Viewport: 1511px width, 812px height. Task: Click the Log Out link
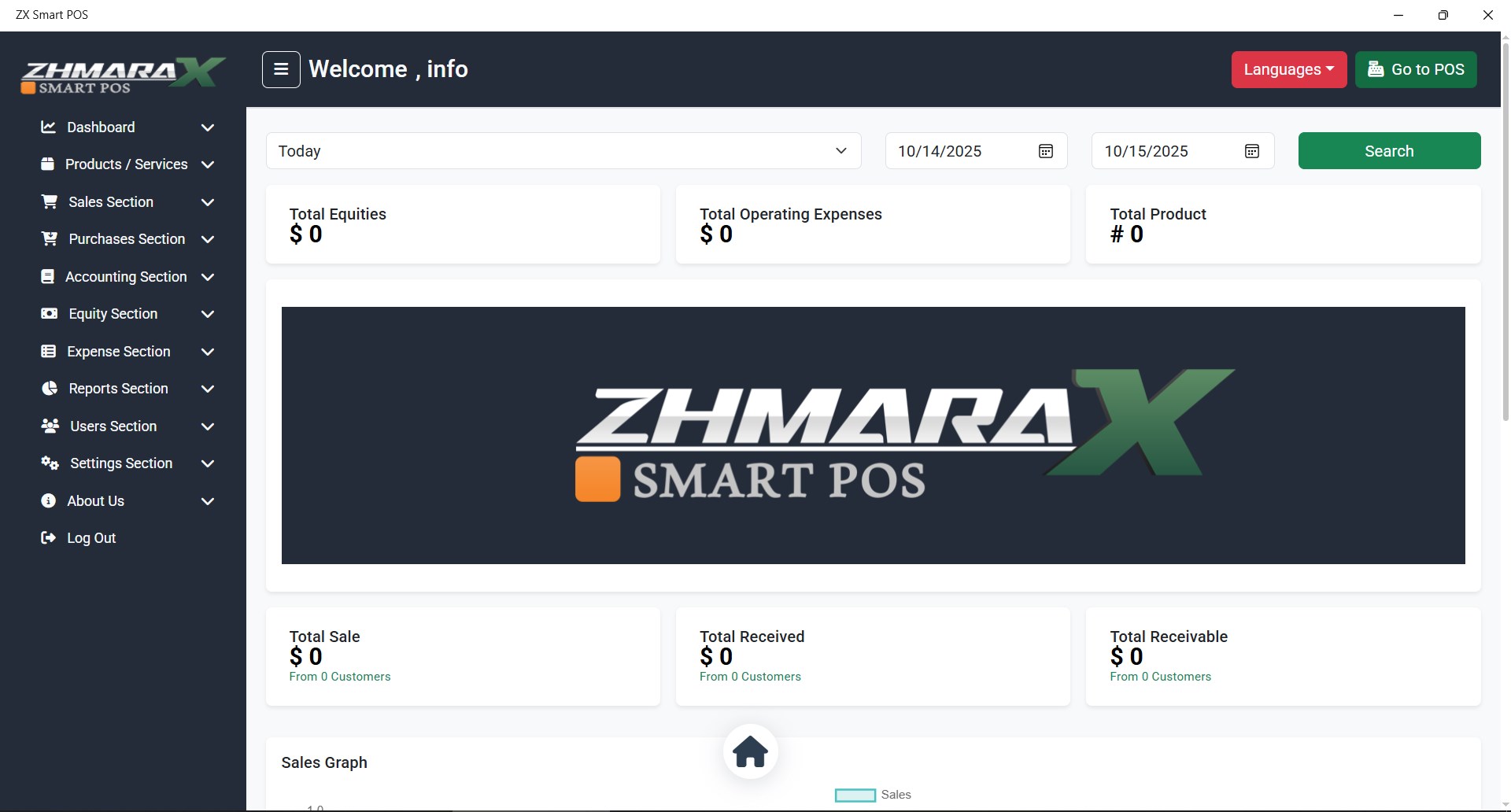(x=91, y=538)
